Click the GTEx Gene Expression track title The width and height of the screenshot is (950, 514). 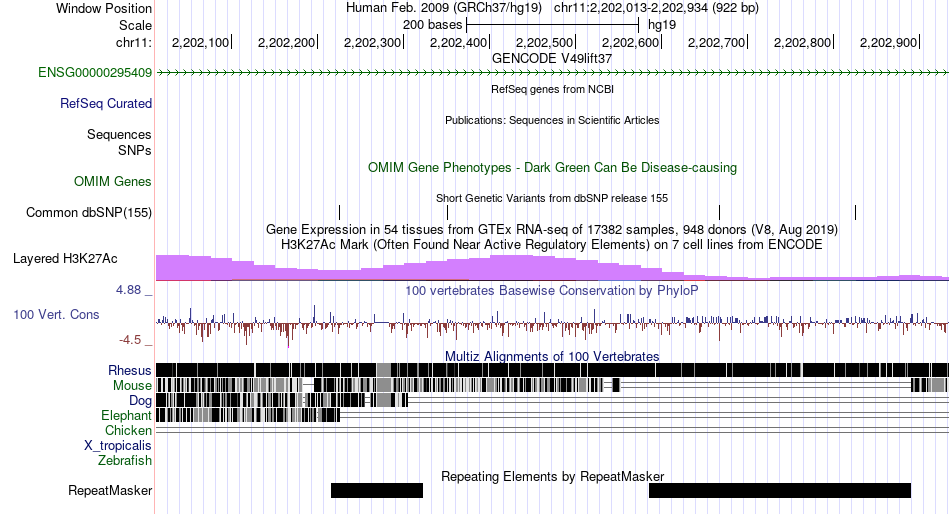552,230
